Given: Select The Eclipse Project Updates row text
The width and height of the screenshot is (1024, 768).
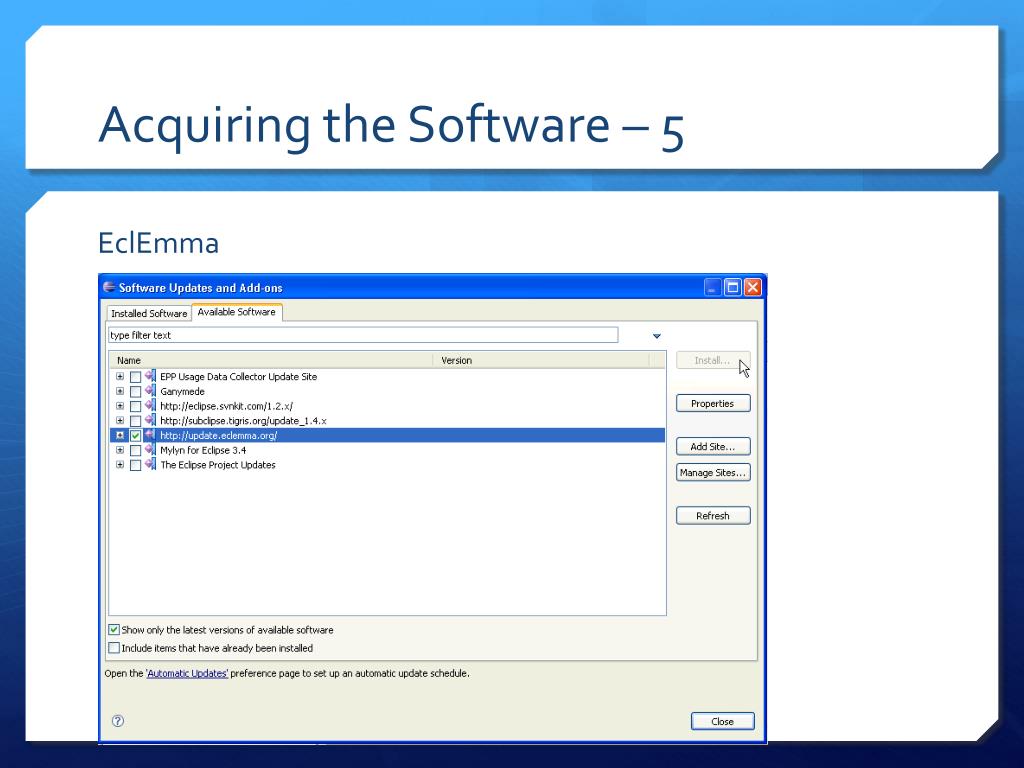Looking at the screenshot, I should (x=218, y=465).
